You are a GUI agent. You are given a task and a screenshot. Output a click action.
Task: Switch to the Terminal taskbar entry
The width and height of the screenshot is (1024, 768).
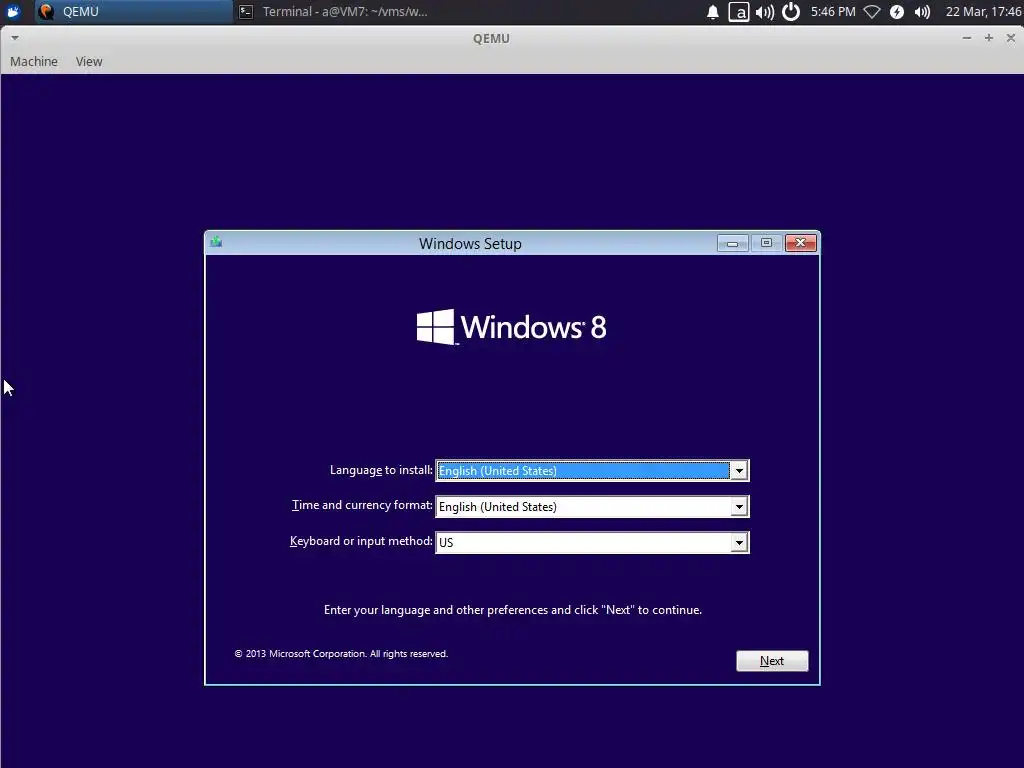point(333,11)
